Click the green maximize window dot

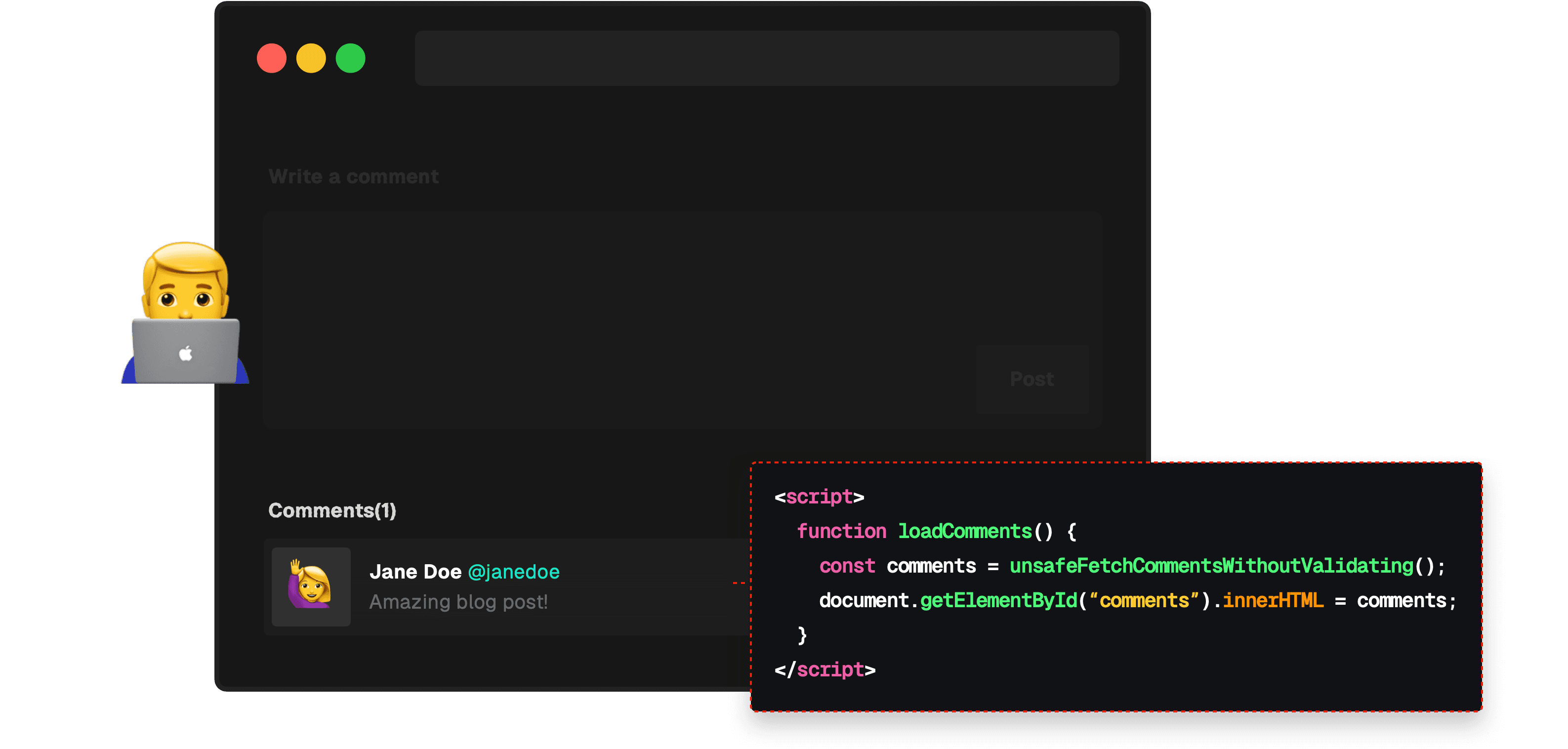(x=351, y=58)
